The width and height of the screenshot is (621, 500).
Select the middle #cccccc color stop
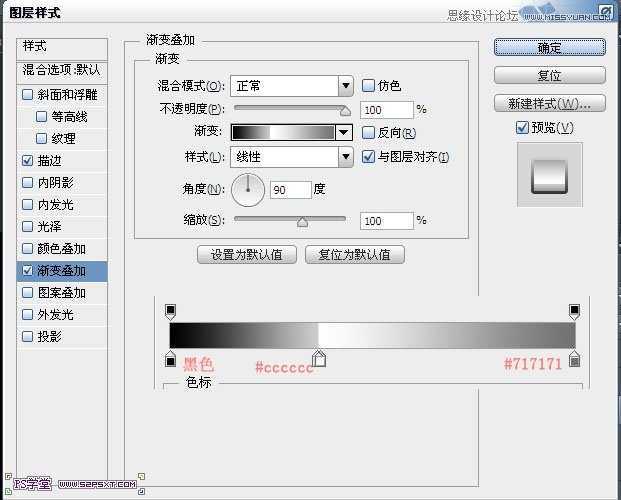[319, 358]
